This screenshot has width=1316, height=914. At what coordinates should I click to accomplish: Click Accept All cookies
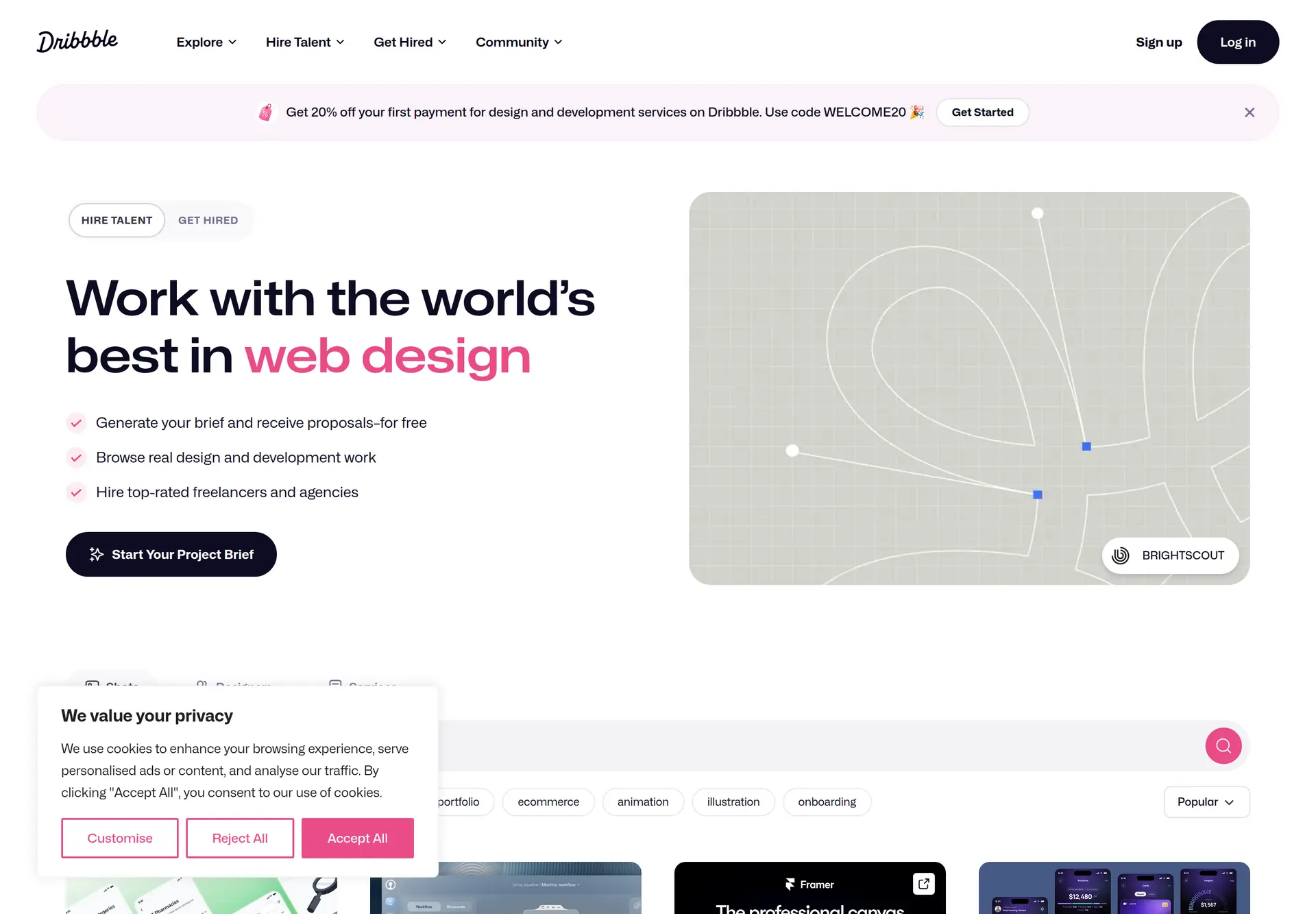358,838
